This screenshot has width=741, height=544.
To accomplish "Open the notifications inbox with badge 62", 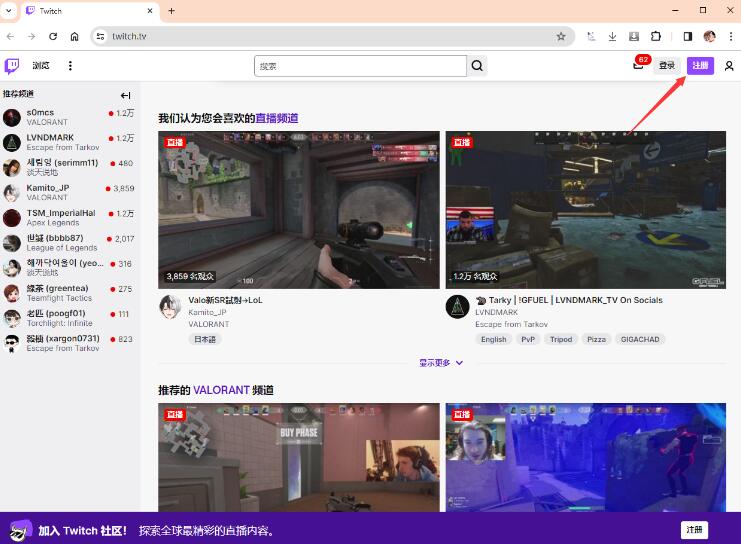I will pos(638,65).
